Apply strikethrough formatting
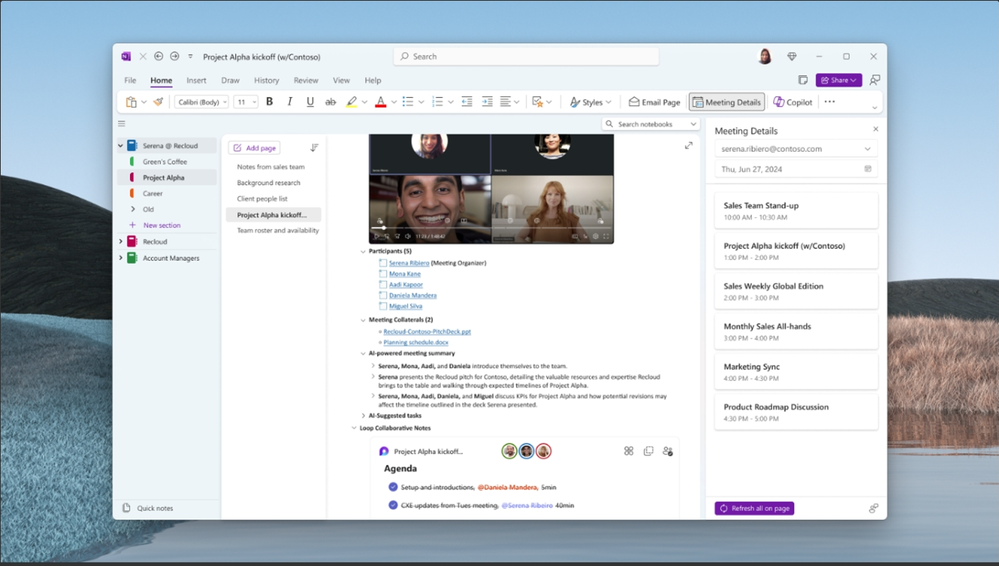 [330, 101]
